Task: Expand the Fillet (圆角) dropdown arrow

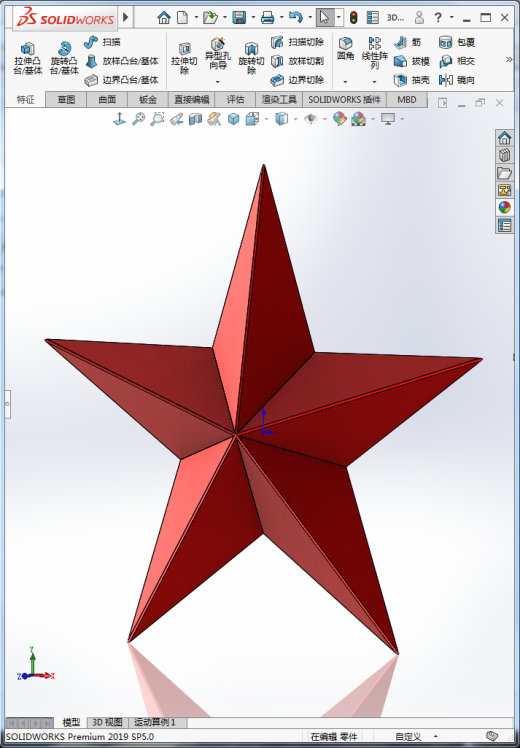Action: tap(345, 82)
